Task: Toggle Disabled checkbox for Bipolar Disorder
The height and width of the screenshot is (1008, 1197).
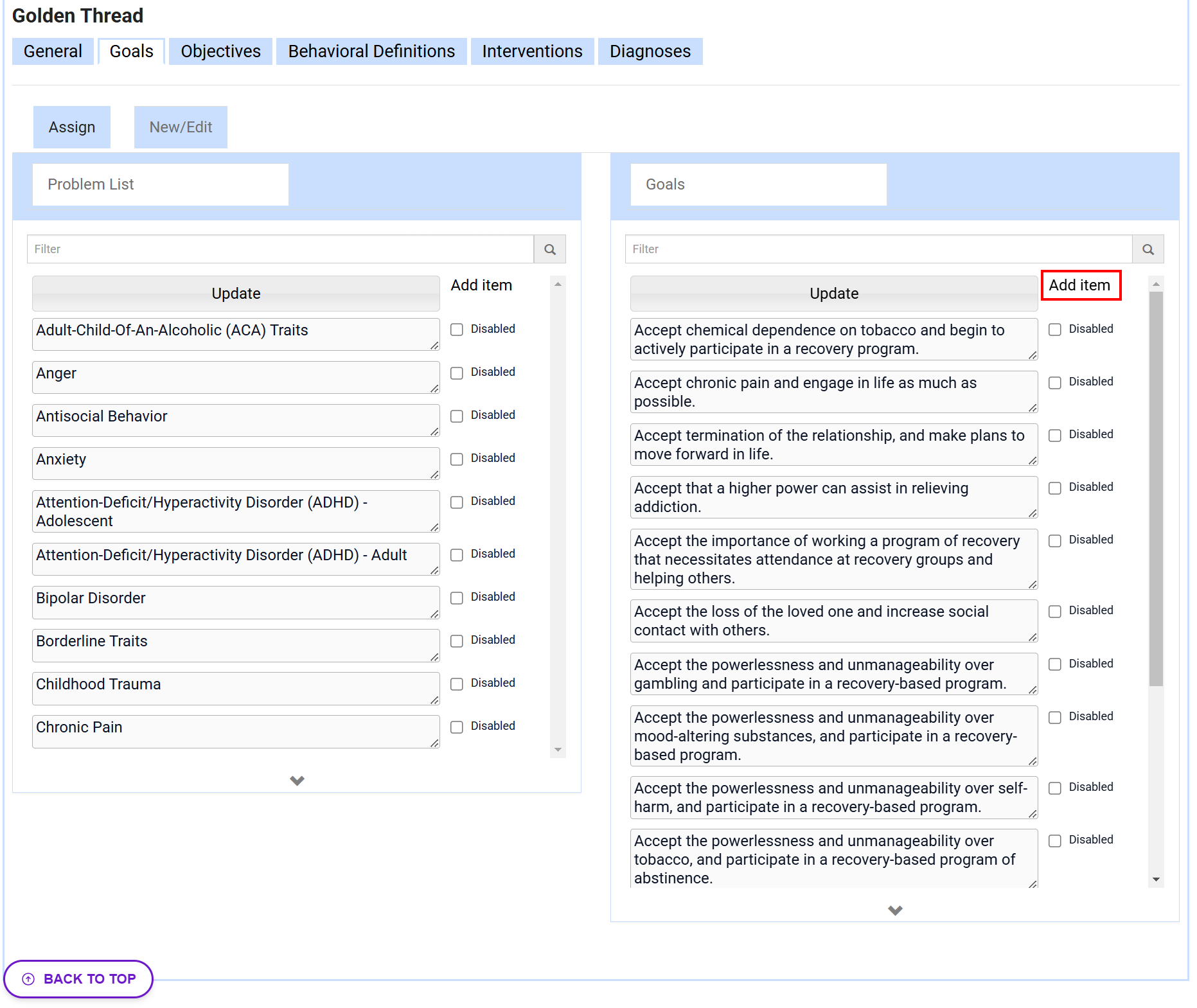Action: 457,597
